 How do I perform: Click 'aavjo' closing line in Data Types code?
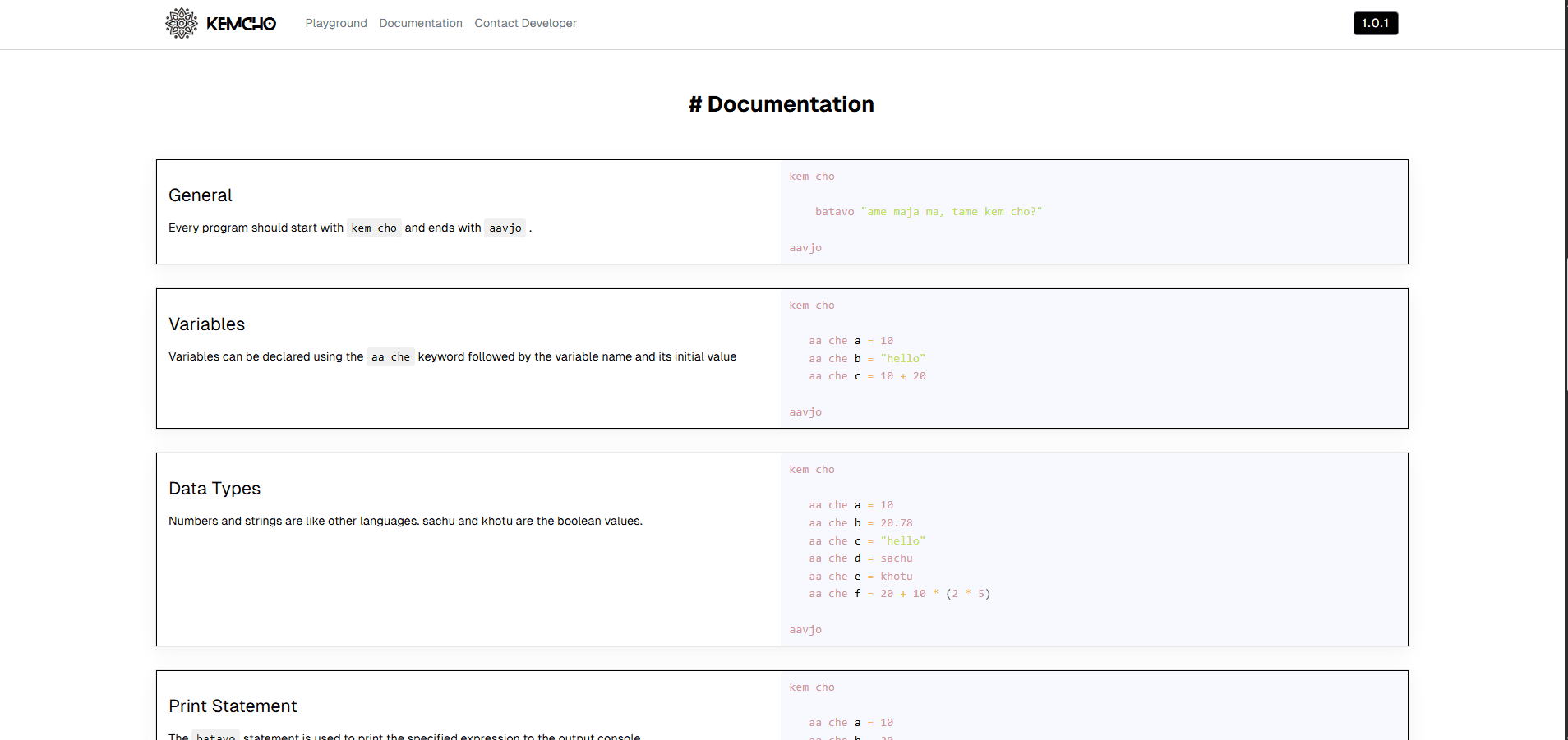tap(805, 630)
